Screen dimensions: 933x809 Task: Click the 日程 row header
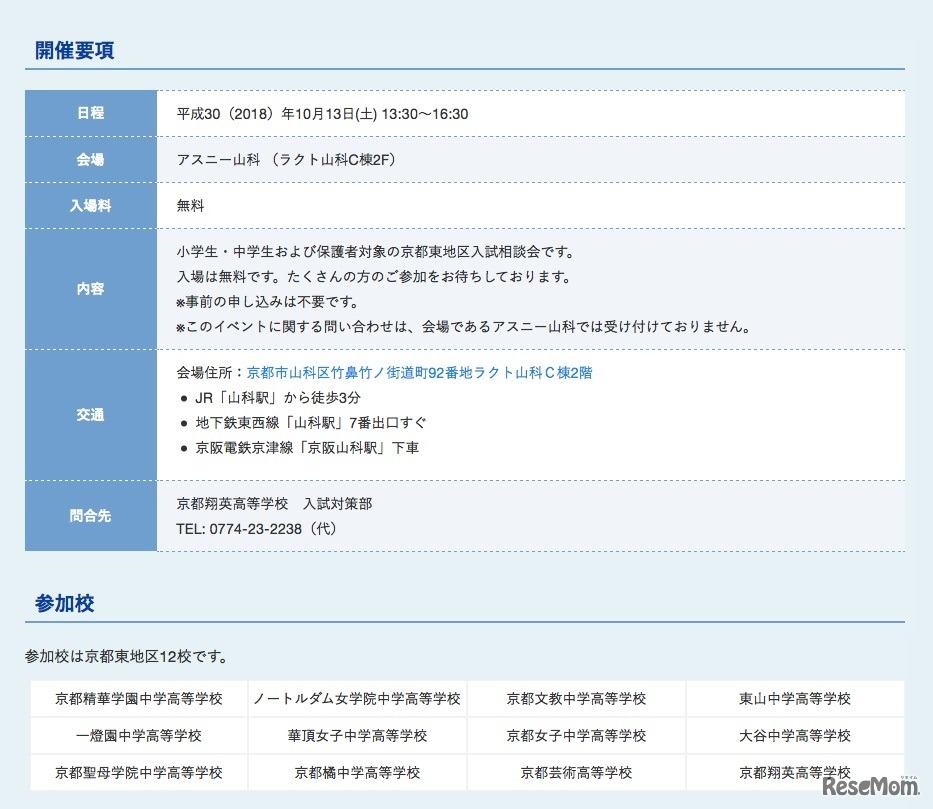point(90,113)
